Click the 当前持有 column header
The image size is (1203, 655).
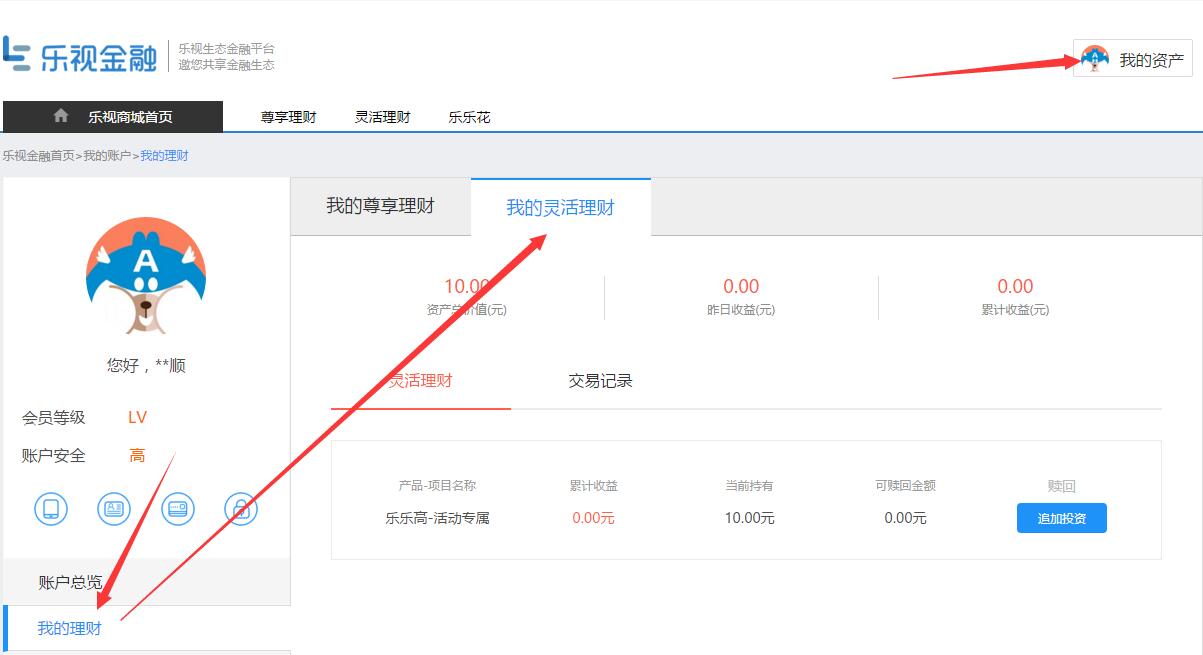(749, 486)
